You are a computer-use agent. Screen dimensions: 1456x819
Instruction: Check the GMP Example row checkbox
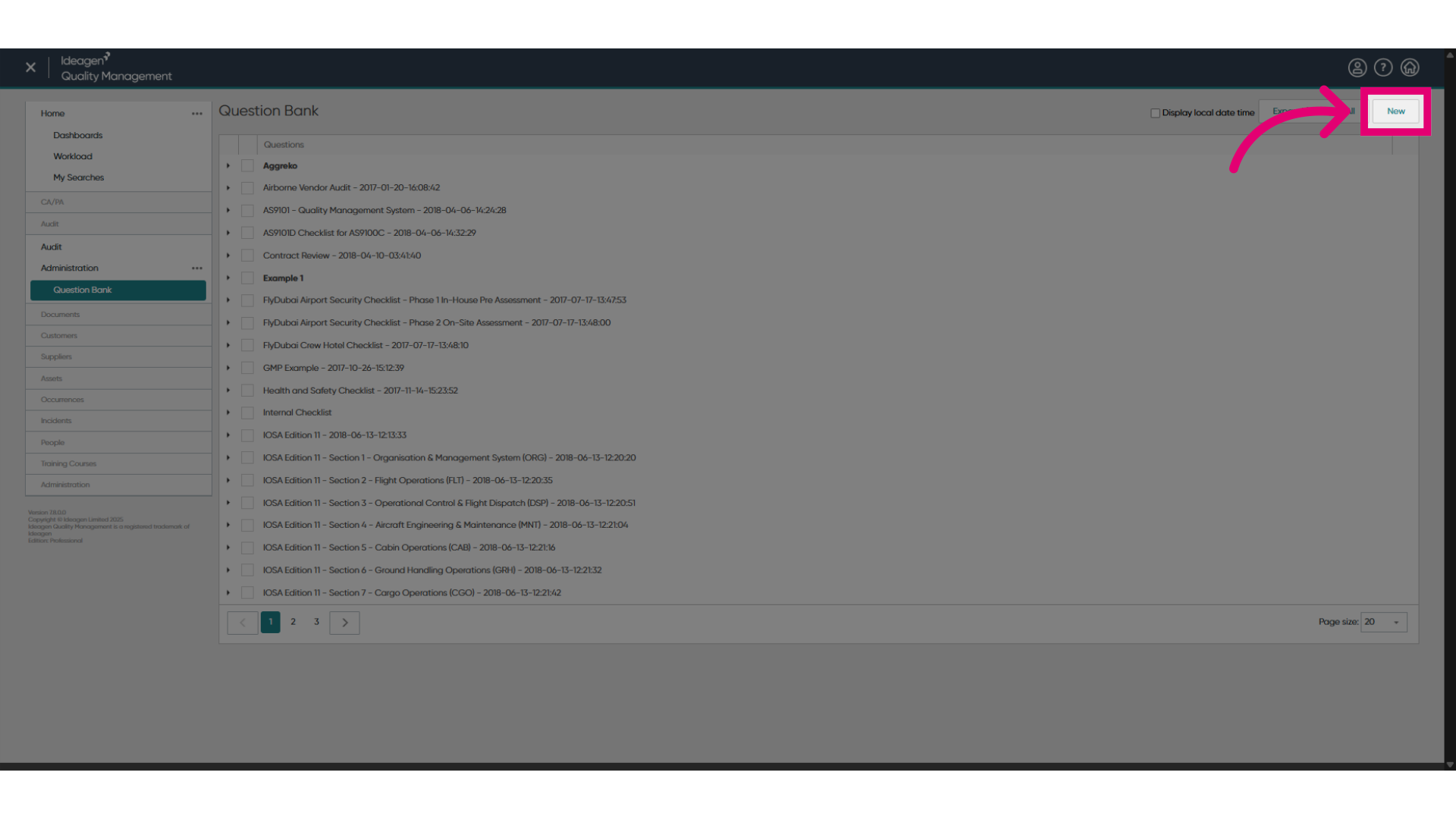tap(247, 368)
